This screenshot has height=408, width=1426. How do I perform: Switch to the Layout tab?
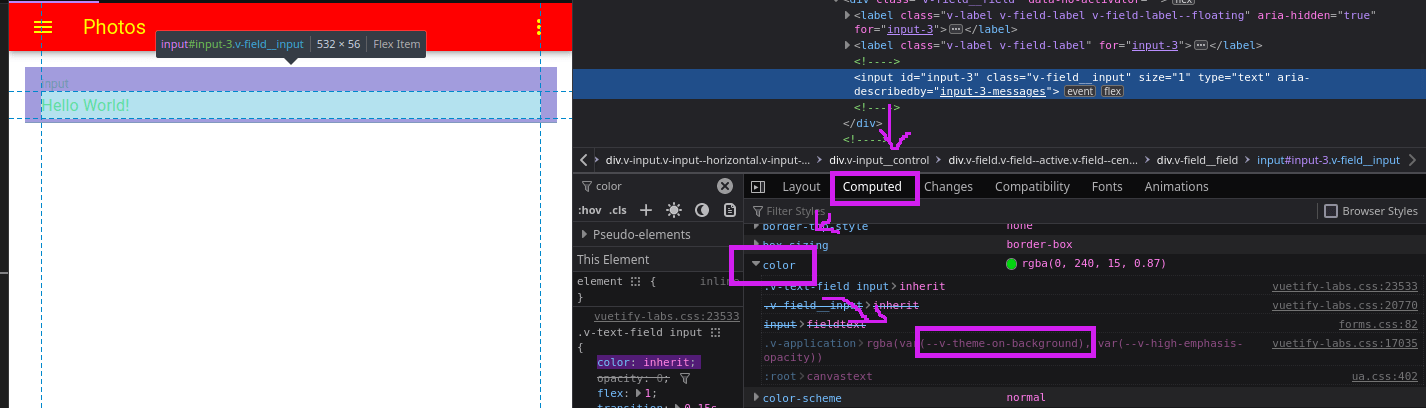coord(801,187)
